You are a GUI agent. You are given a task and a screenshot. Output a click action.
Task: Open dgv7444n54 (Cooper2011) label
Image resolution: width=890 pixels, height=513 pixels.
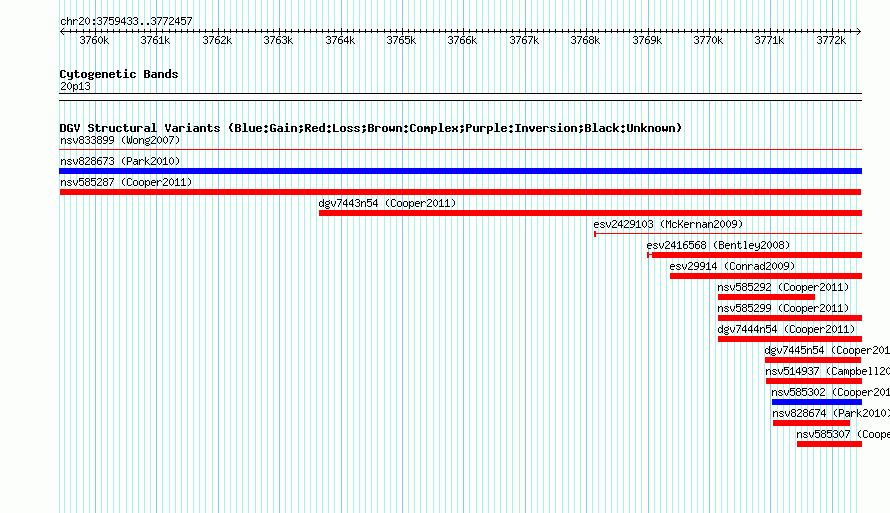[786, 329]
